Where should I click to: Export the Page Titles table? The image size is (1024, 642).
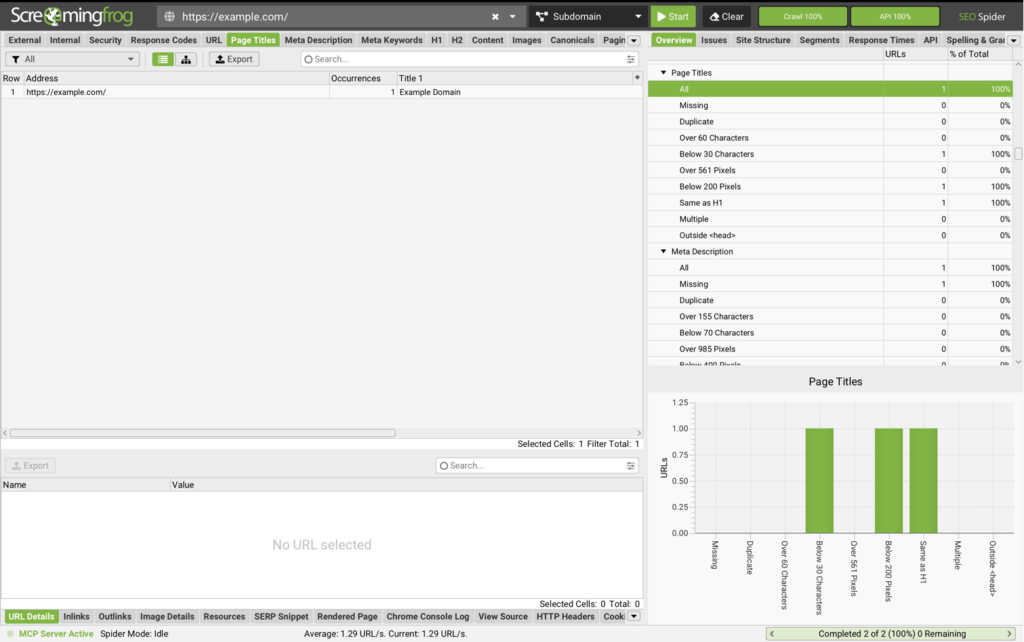tap(234, 59)
